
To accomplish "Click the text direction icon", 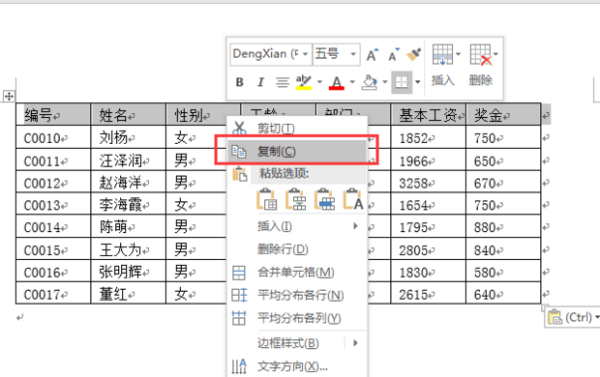I will 239,367.
